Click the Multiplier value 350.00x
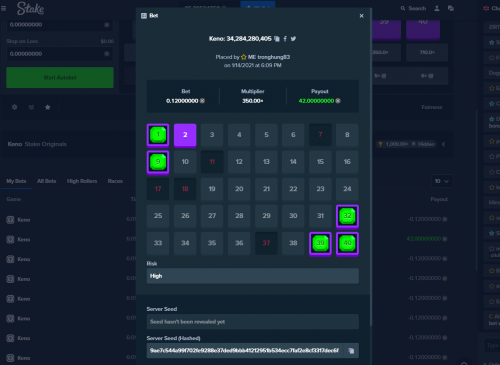This screenshot has height=365, width=500. (x=253, y=101)
